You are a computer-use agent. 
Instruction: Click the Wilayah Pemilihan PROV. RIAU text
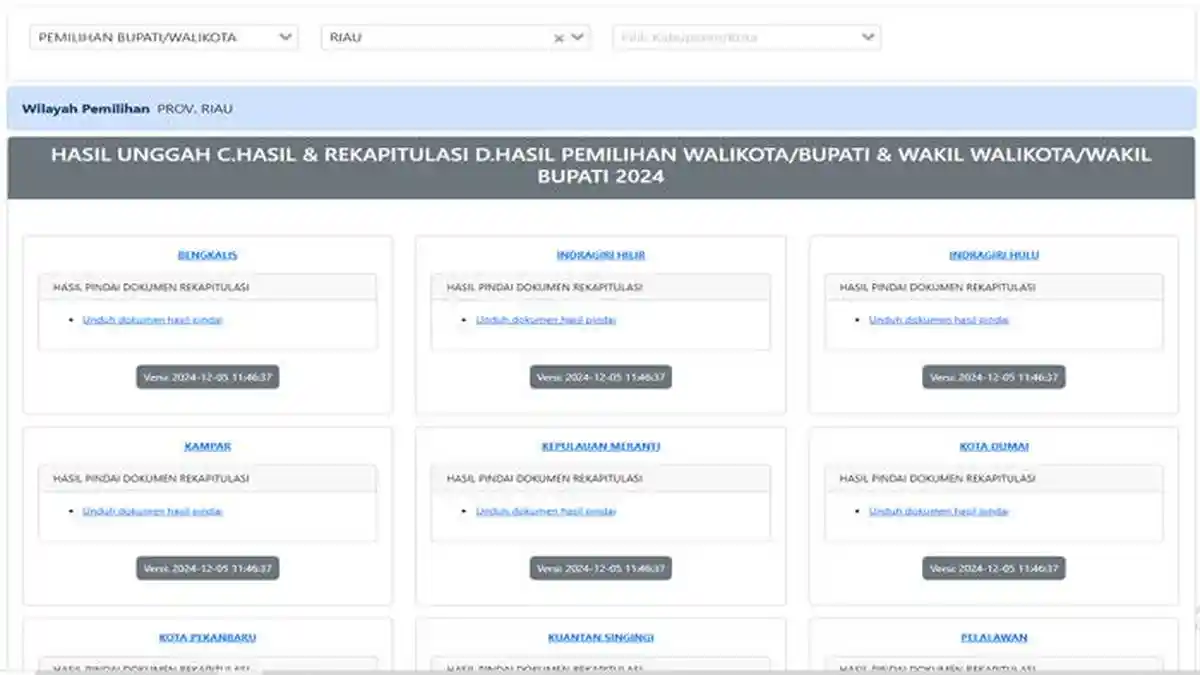[127, 108]
